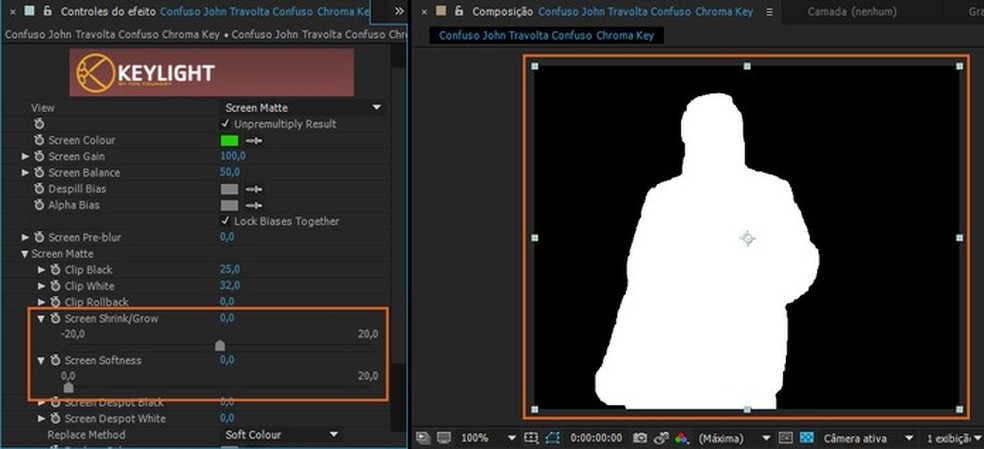Toggle the lock on the Composição panel
Image resolution: width=984 pixels, height=449 pixels.
click(x=457, y=11)
